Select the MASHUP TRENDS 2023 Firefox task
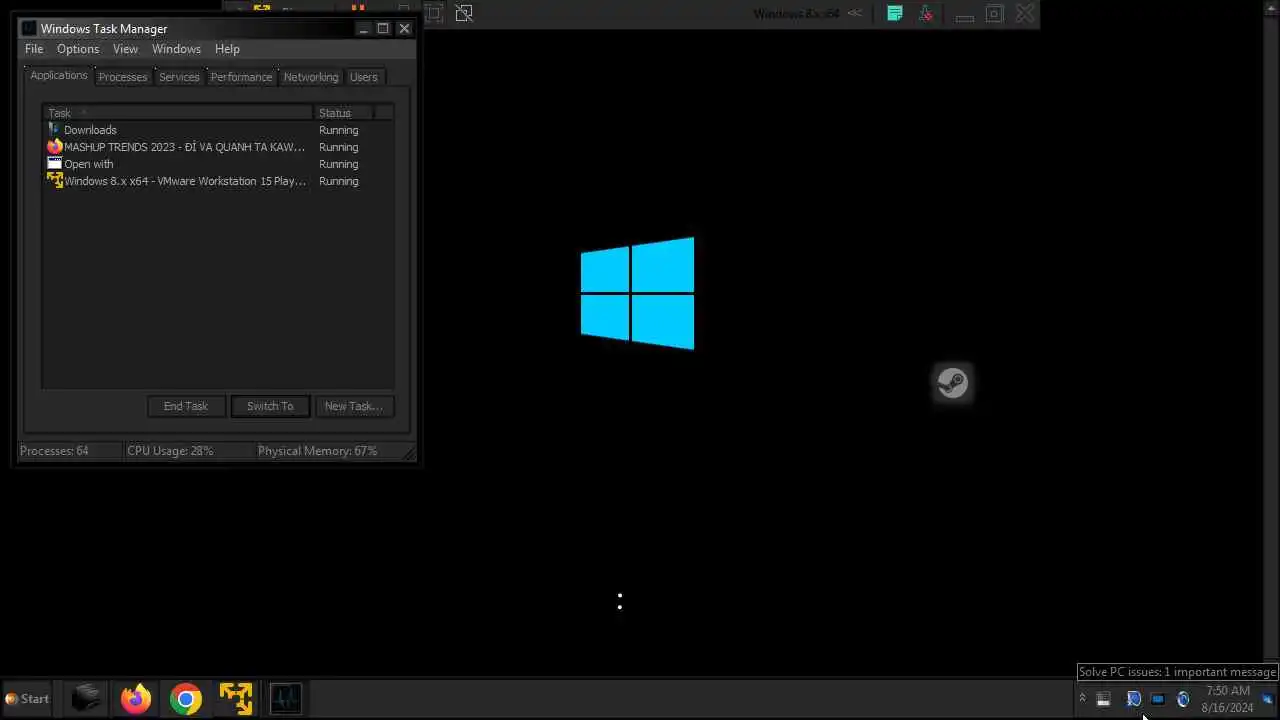 click(x=218, y=147)
